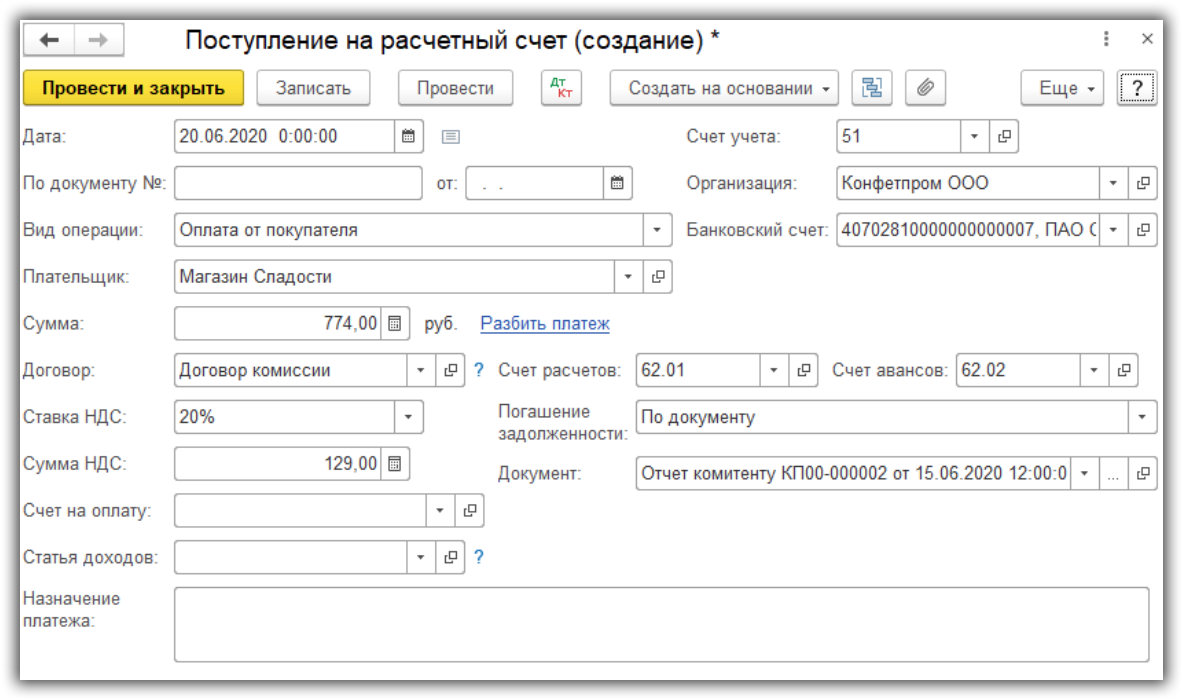Open the document structure icon in toolbar

pos(872,88)
